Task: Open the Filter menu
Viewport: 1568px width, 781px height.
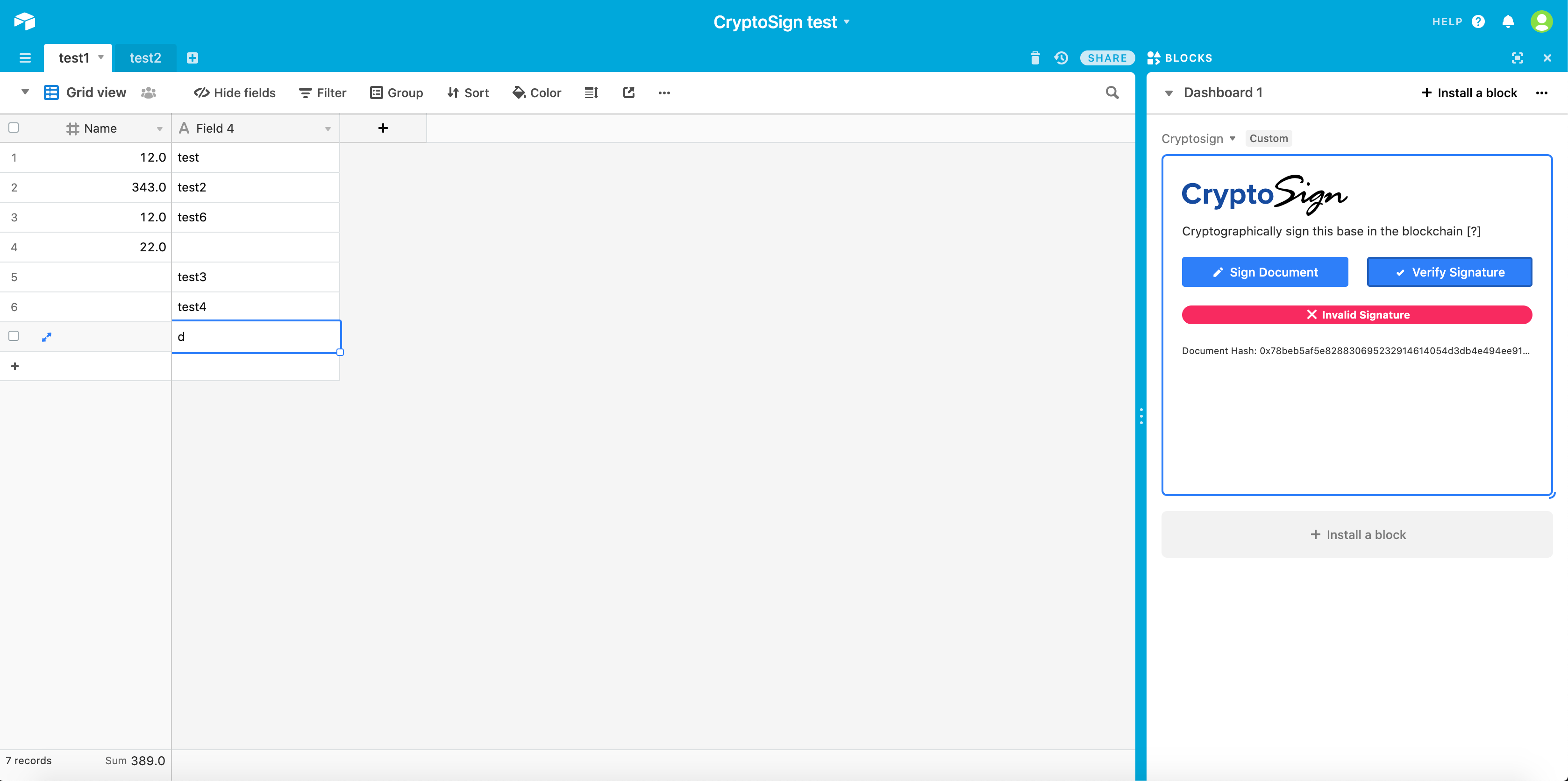Action: pyautogui.click(x=322, y=92)
